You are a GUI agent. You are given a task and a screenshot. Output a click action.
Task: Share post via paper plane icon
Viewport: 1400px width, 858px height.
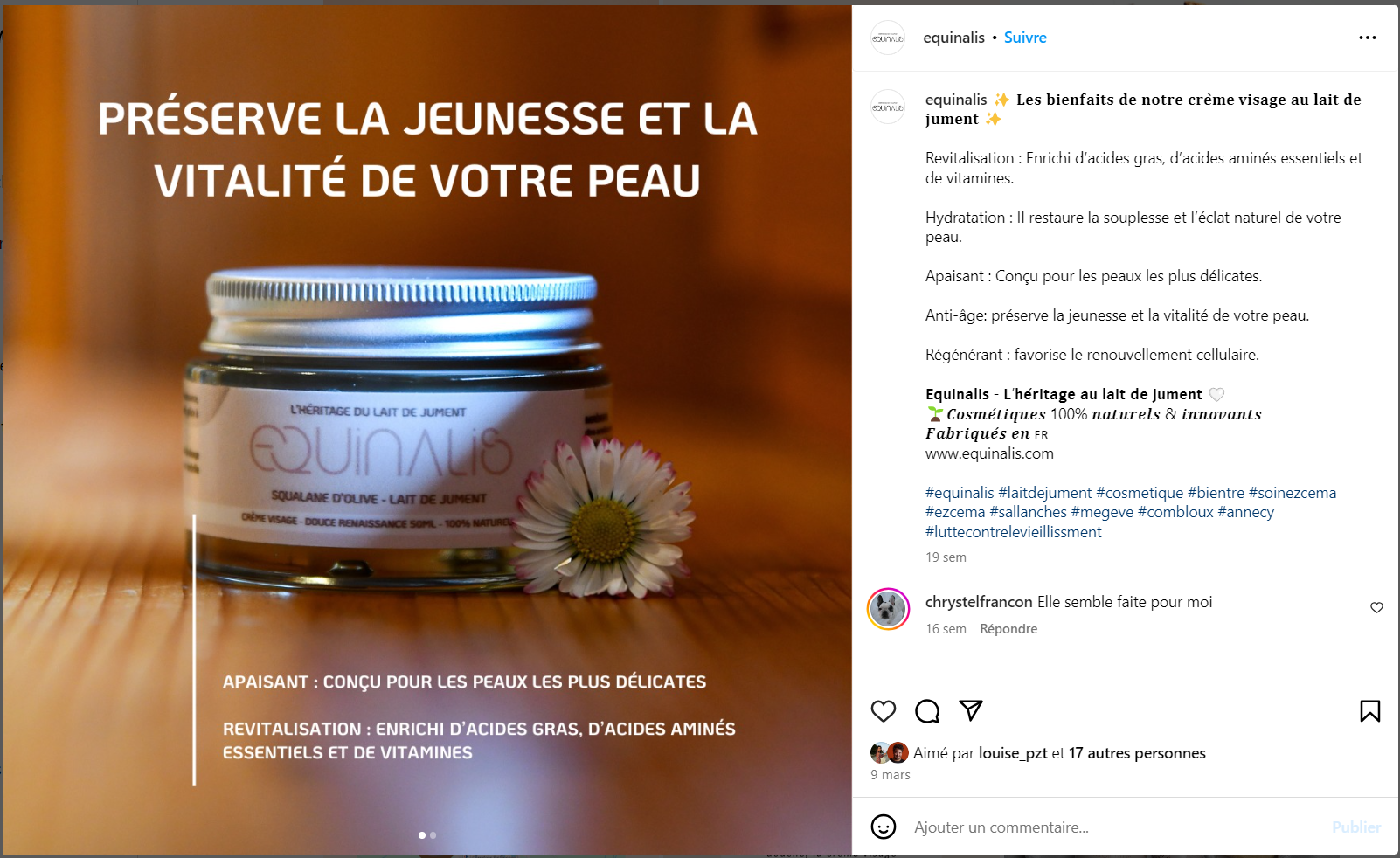(971, 710)
